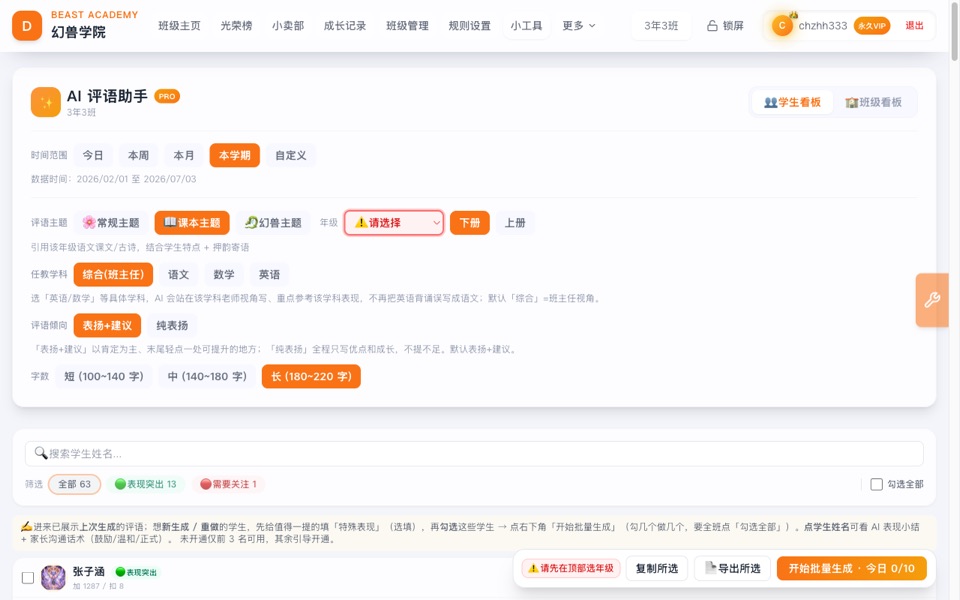The height and width of the screenshot is (600, 960).
Task: Open the 3年3班 class switcher
Action: tap(661, 26)
